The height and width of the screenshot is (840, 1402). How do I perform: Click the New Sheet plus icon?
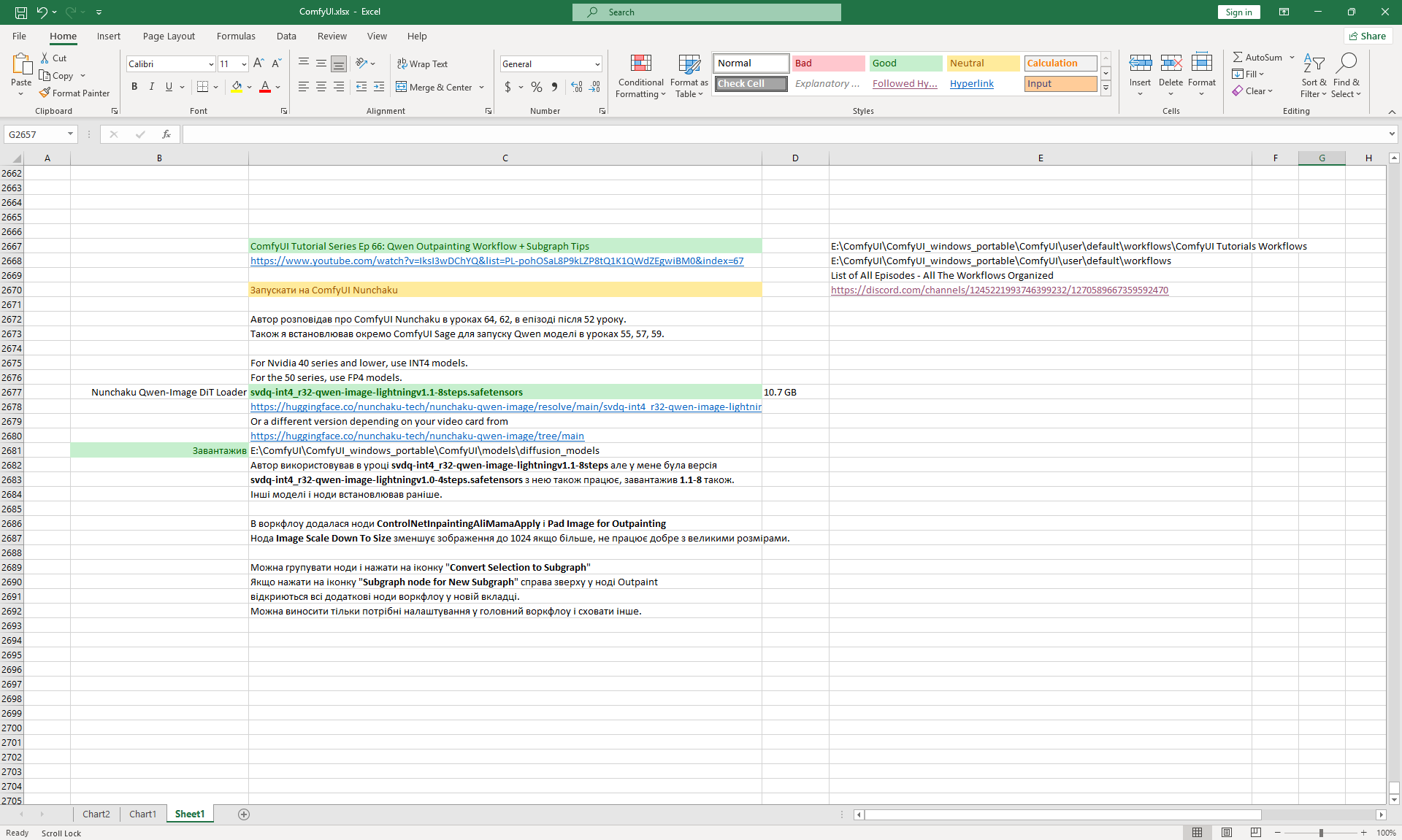click(x=244, y=814)
